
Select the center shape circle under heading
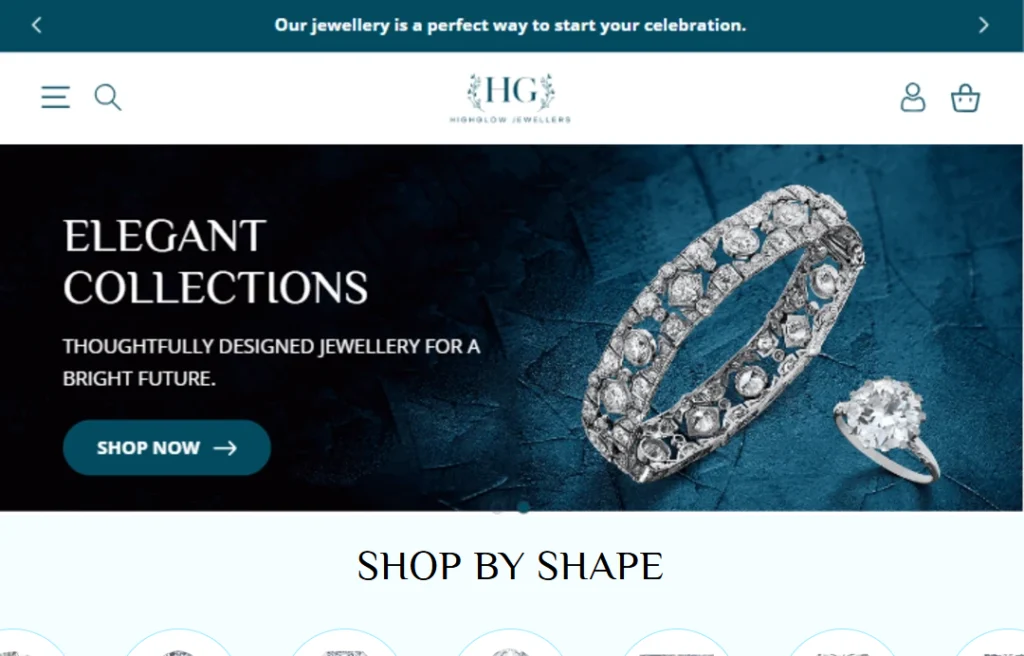coord(510,642)
